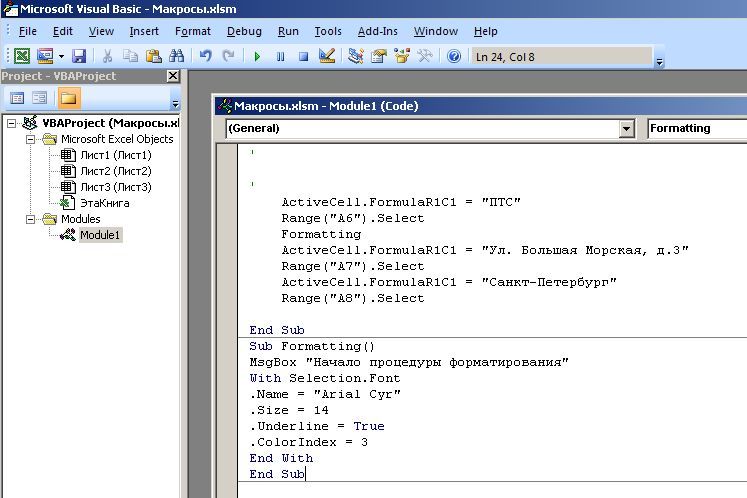Screen dimensions: 747x498
Task: Click the code line 'Sub Formatting()'
Action: pyautogui.click(x=312, y=346)
